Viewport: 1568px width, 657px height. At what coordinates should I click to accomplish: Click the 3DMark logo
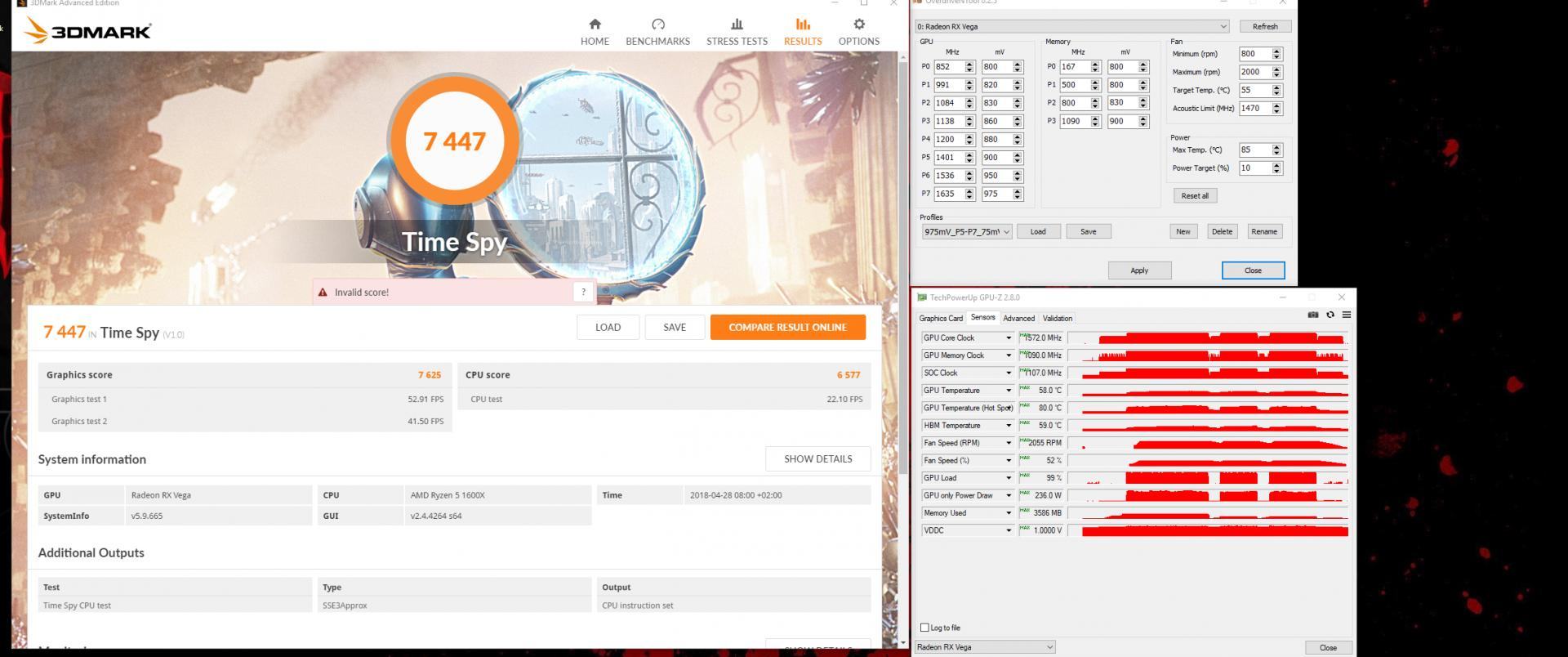click(88, 31)
